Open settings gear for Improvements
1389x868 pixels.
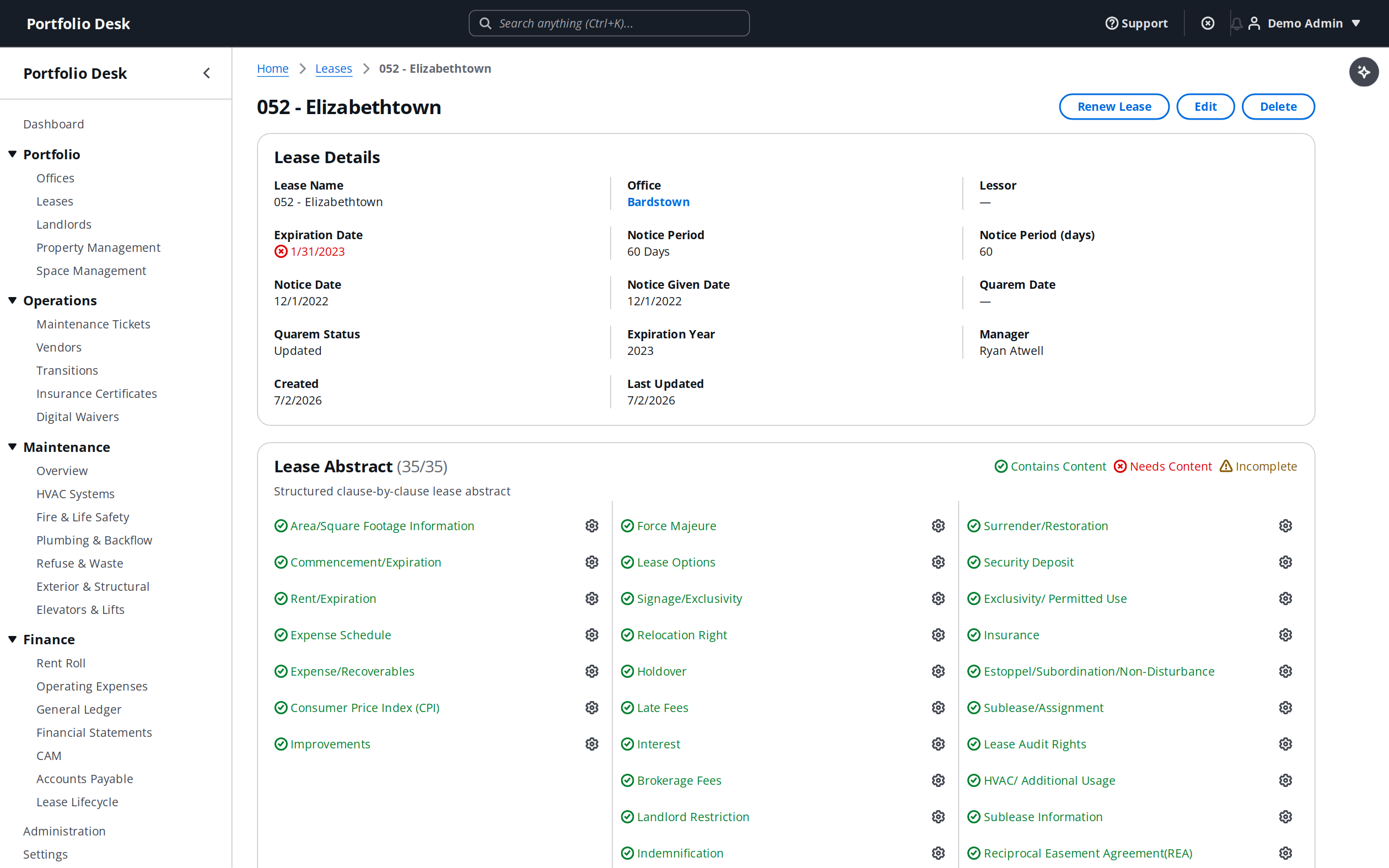pos(592,744)
